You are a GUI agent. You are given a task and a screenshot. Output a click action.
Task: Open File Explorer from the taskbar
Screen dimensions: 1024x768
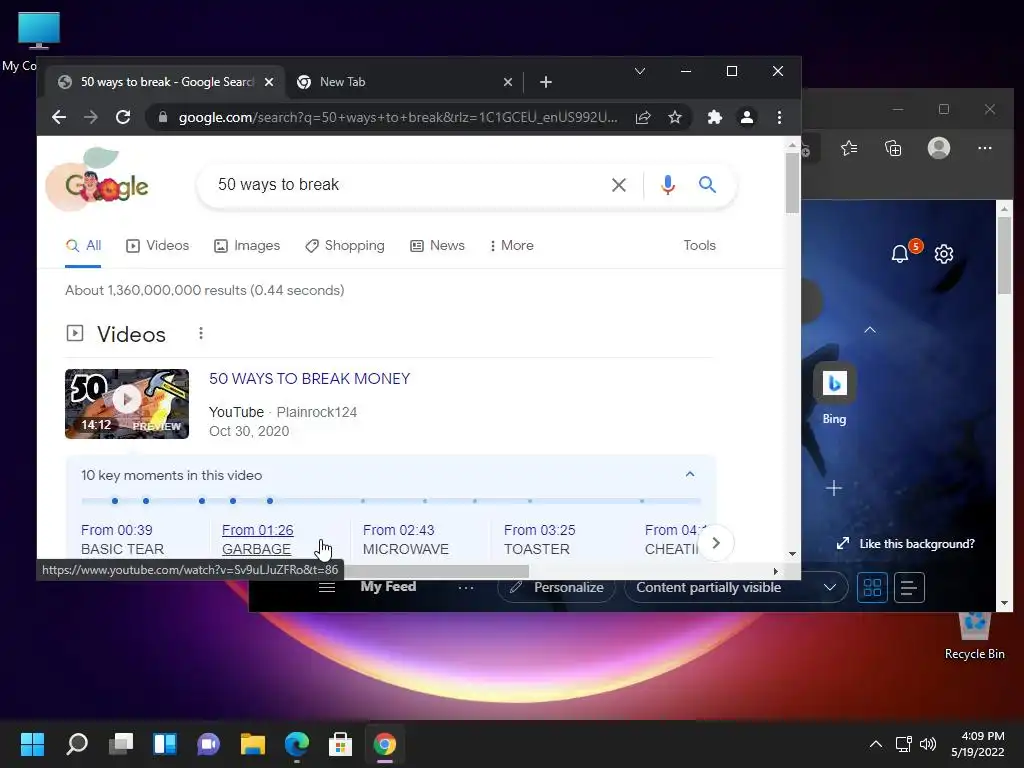pos(253,744)
